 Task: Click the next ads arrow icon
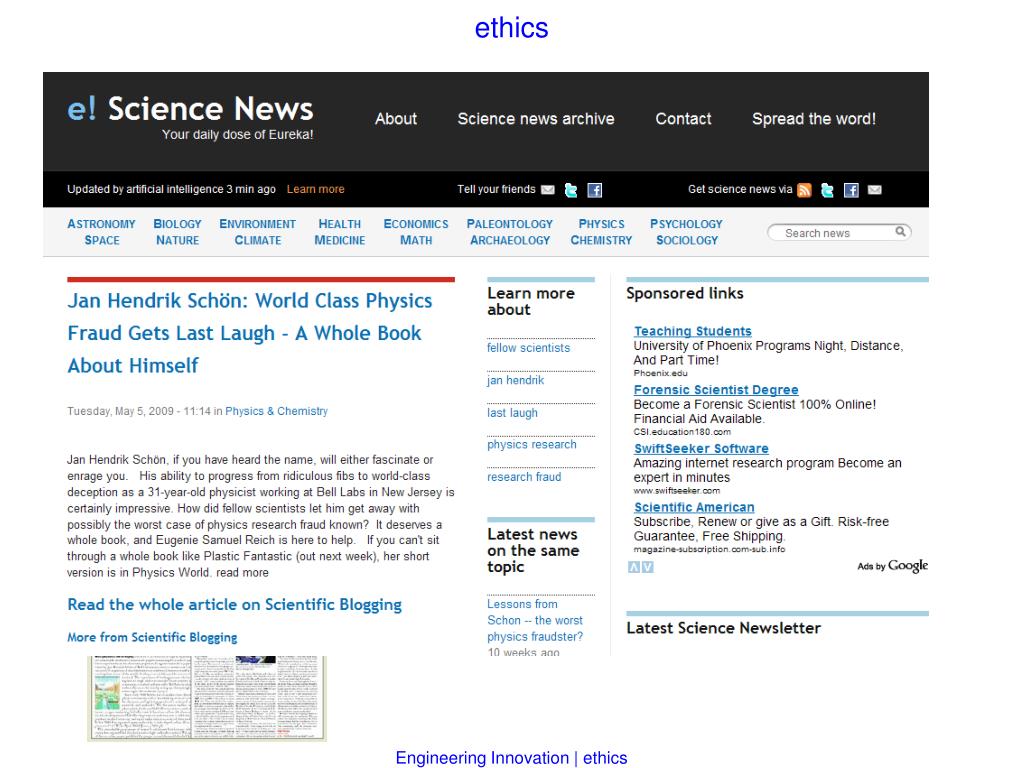(x=647, y=567)
